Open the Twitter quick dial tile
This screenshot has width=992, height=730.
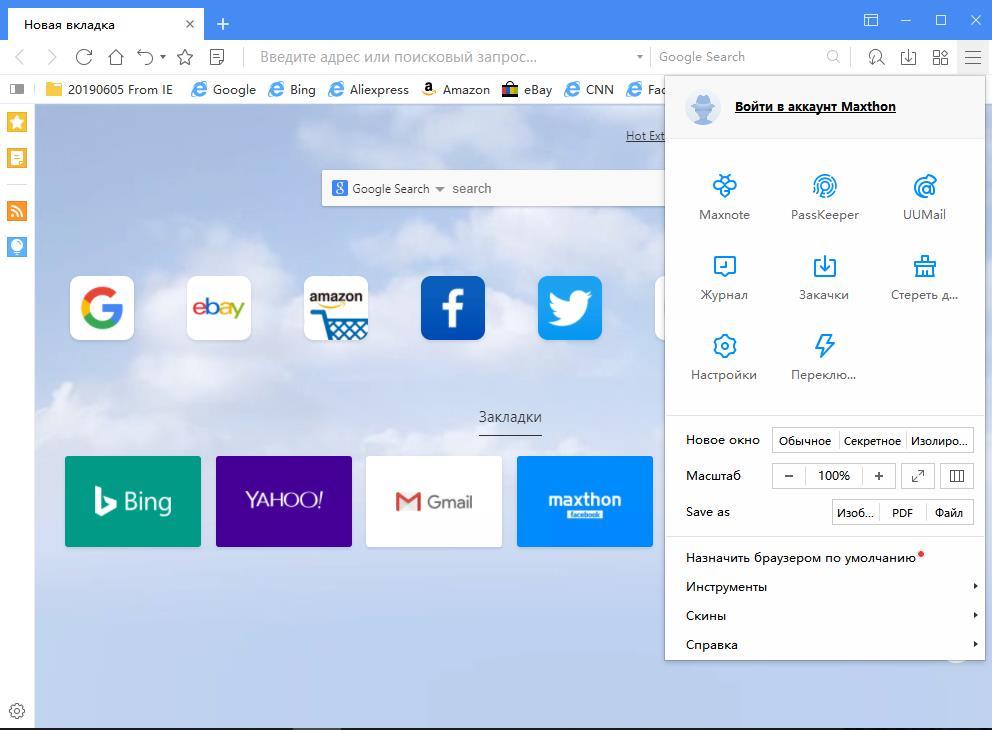[x=570, y=308]
